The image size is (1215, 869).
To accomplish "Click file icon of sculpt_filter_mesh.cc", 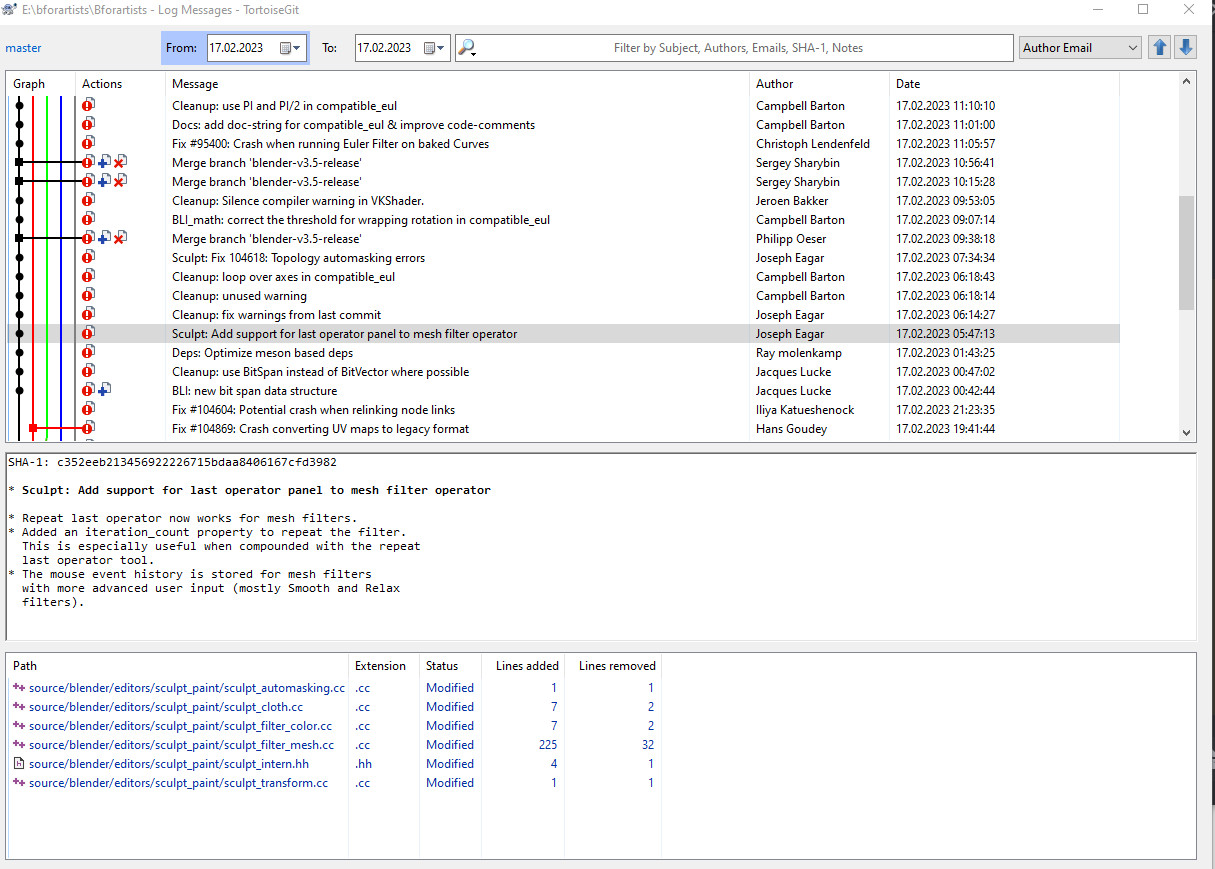I will point(19,745).
